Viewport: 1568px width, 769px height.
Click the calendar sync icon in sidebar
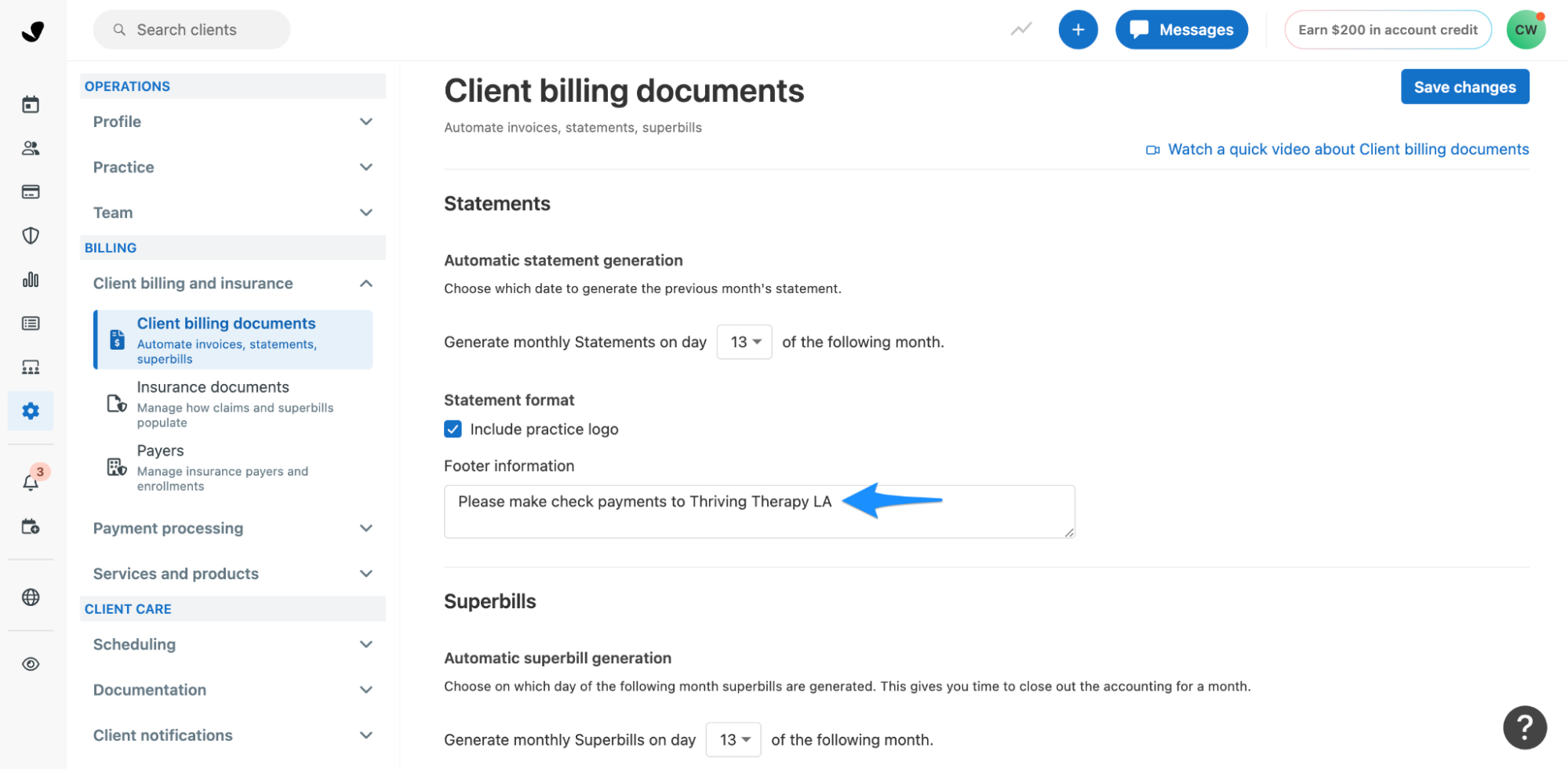tap(31, 526)
